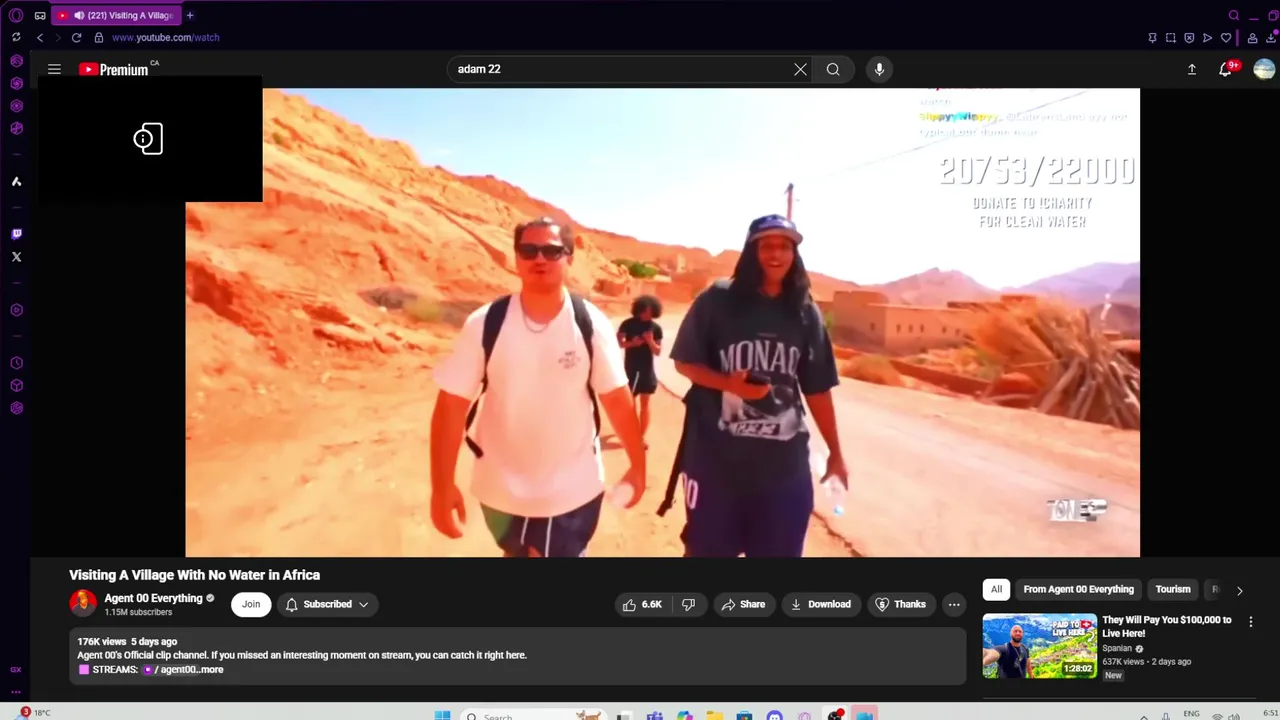Select the All filter chip
Image resolution: width=1280 pixels, height=720 pixels.
996,589
